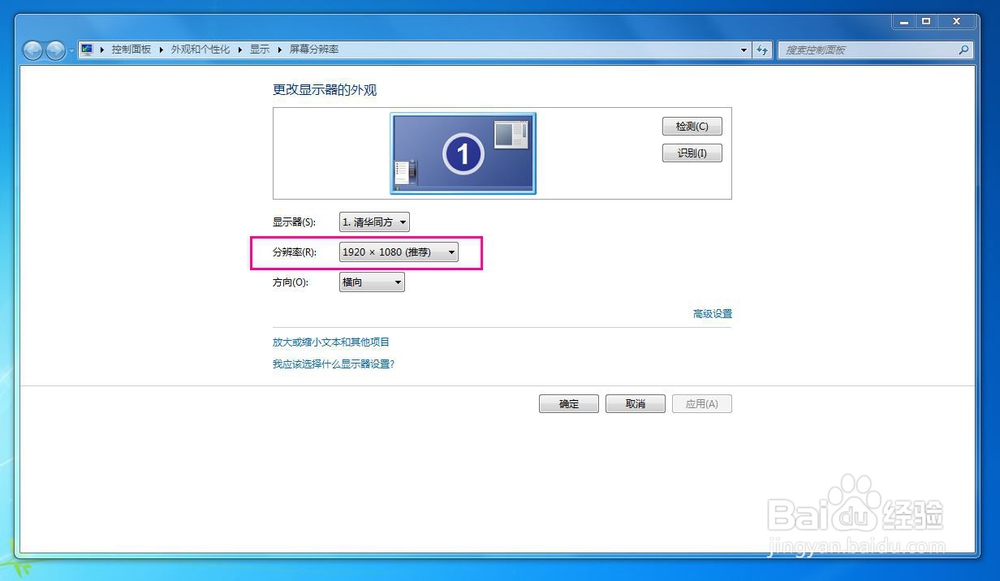Click the 取消 button
The height and width of the screenshot is (581, 1000).
tap(635, 404)
